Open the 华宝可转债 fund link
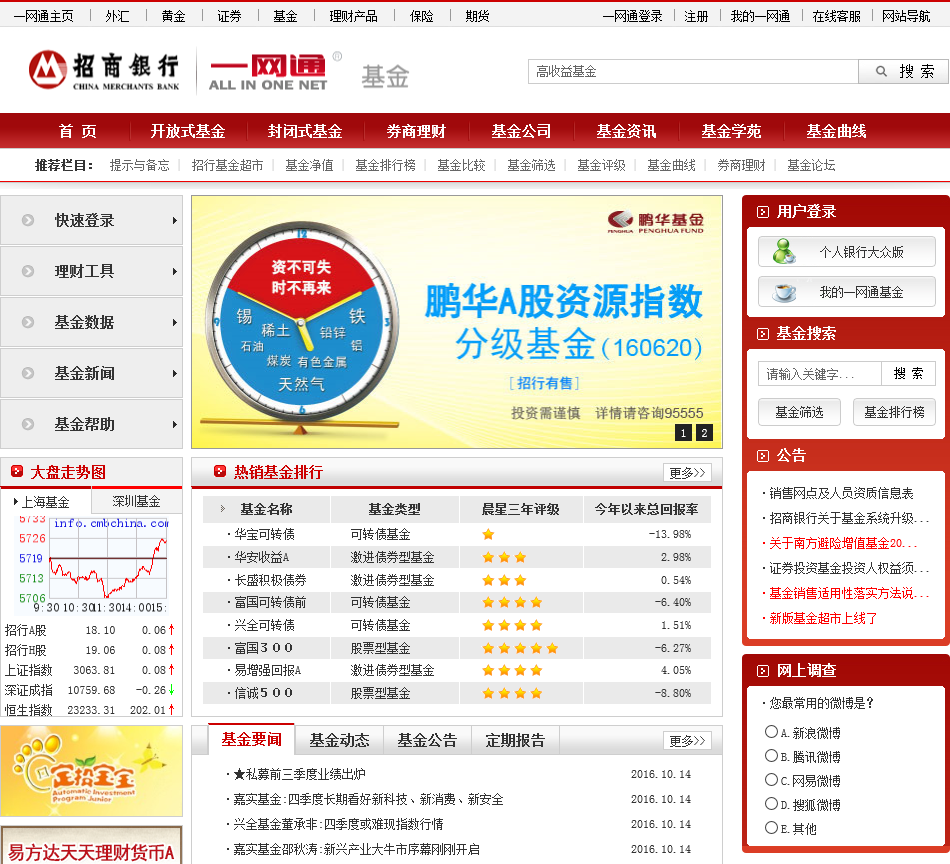This screenshot has width=950, height=864. [x=265, y=534]
